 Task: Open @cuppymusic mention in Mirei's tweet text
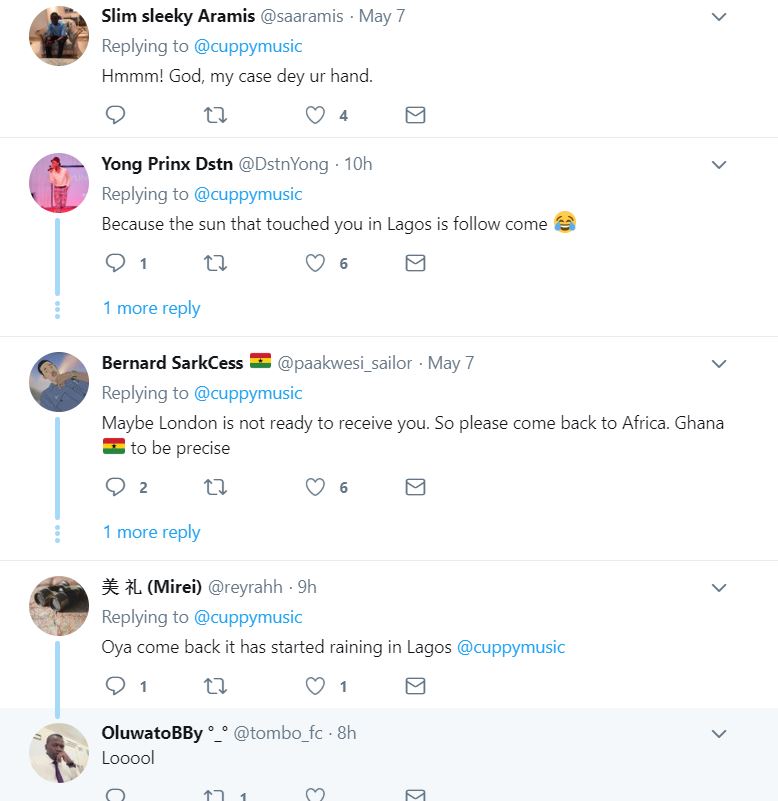(x=511, y=647)
